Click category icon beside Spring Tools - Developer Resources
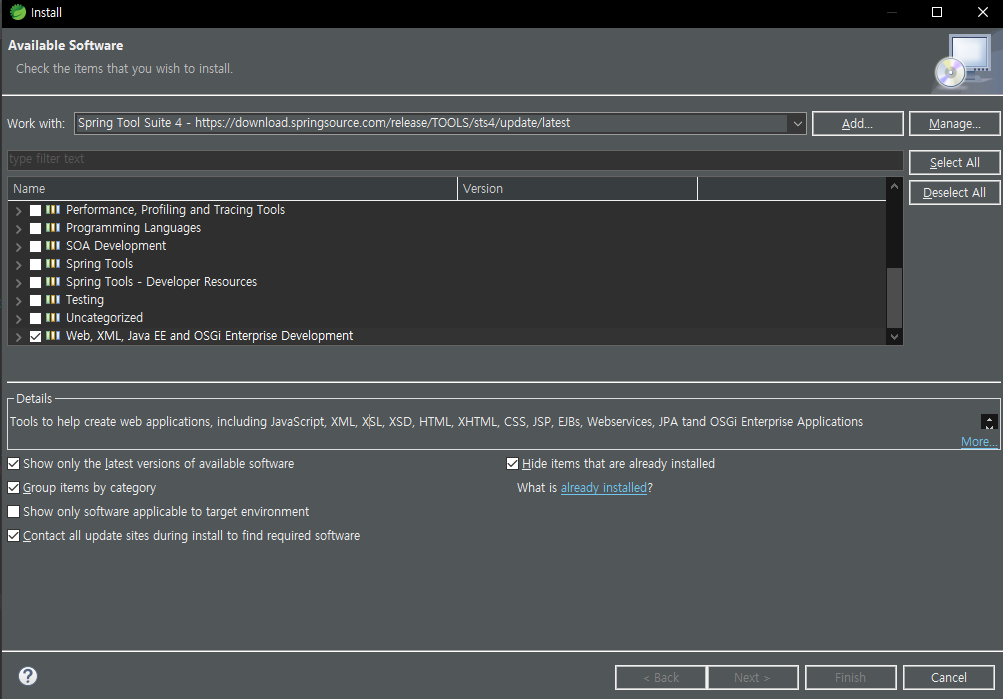 click(x=53, y=281)
